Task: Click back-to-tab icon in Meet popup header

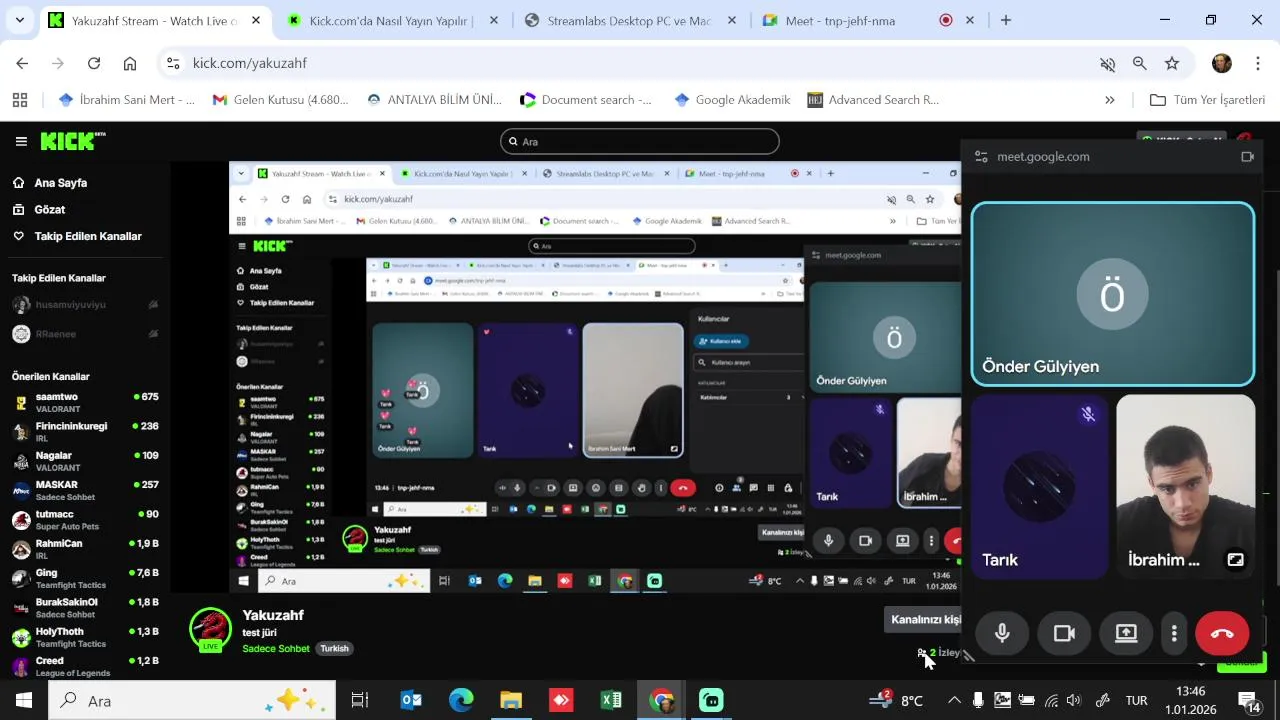Action: [x=1247, y=157]
